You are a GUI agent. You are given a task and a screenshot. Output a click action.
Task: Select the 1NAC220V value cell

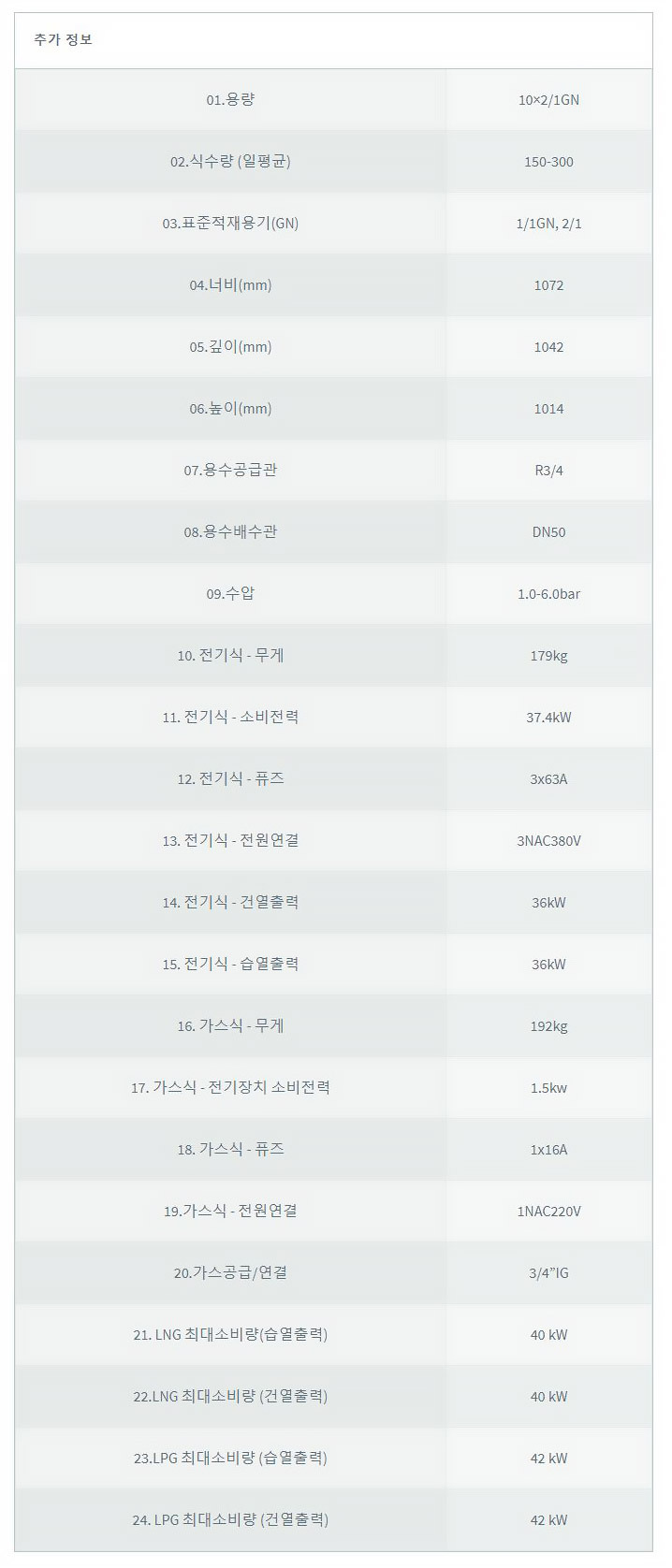[548, 1212]
